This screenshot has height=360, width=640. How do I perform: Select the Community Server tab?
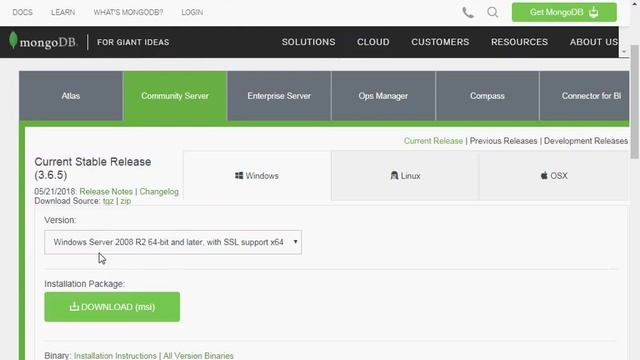[175, 96]
